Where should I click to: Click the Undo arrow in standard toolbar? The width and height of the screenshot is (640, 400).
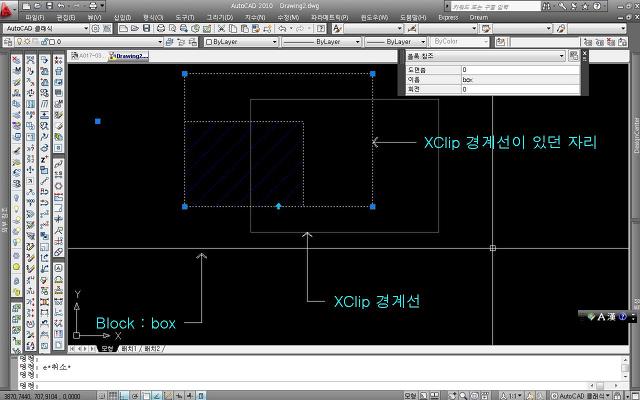click(282, 28)
